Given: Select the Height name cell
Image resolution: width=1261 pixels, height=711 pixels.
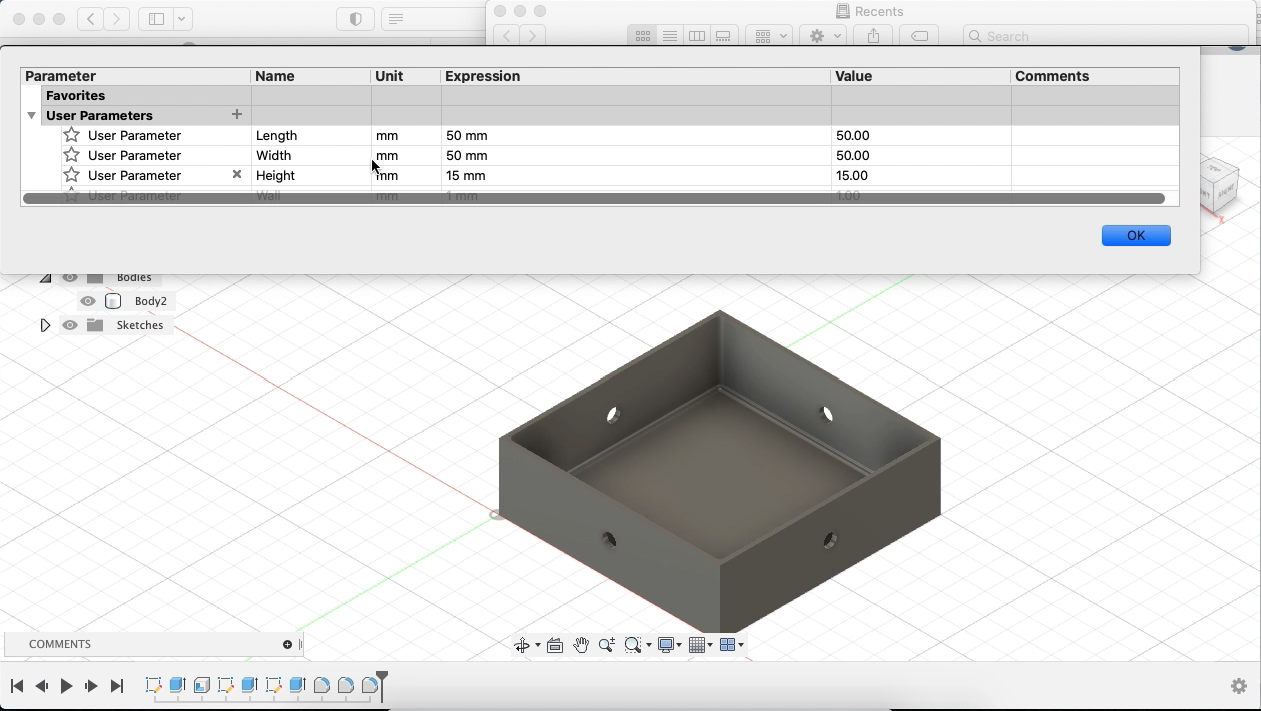Looking at the screenshot, I should [311, 175].
